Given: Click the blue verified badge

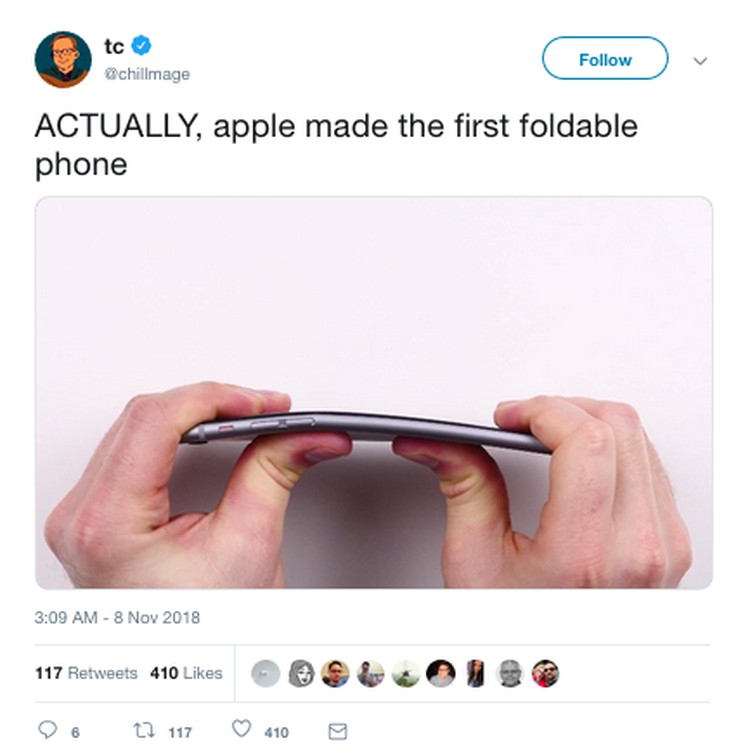Looking at the screenshot, I should (x=141, y=45).
